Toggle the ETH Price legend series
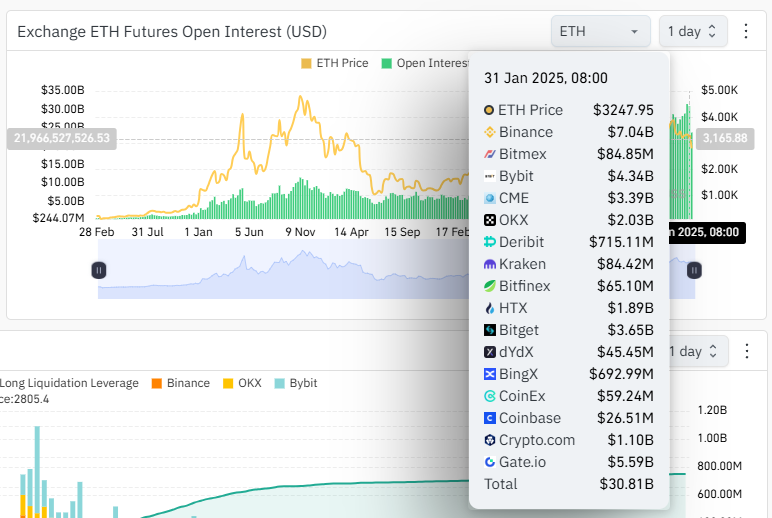 pos(335,63)
